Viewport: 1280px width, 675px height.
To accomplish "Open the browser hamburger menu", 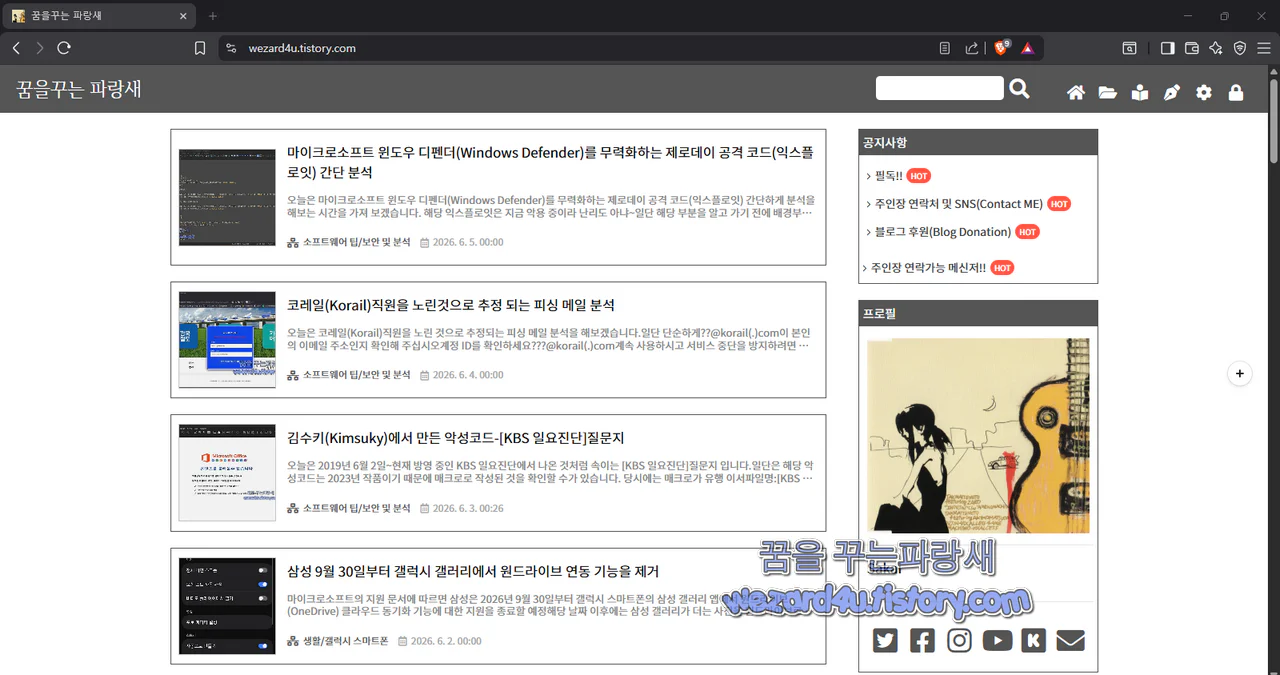I will pyautogui.click(x=1264, y=48).
